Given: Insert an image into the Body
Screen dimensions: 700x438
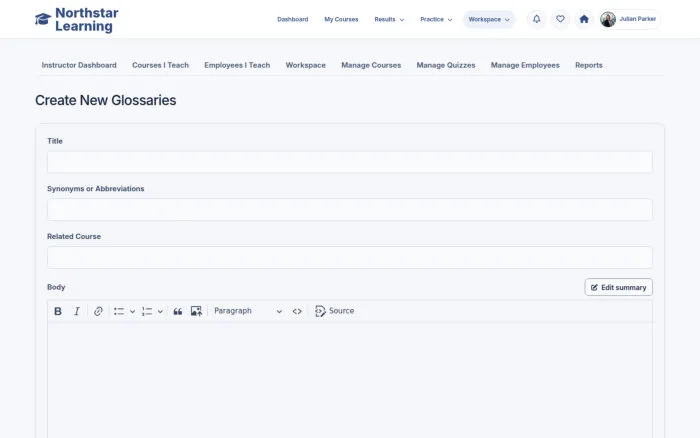Looking at the screenshot, I should [x=196, y=311].
